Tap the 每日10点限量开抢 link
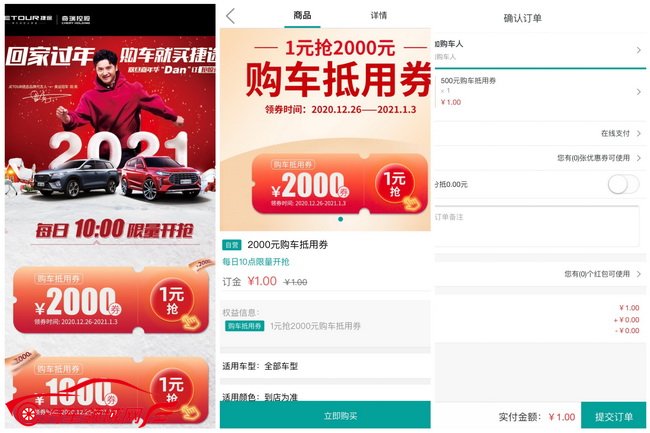Image resolution: width=650 pixels, height=433 pixels. [x=256, y=262]
